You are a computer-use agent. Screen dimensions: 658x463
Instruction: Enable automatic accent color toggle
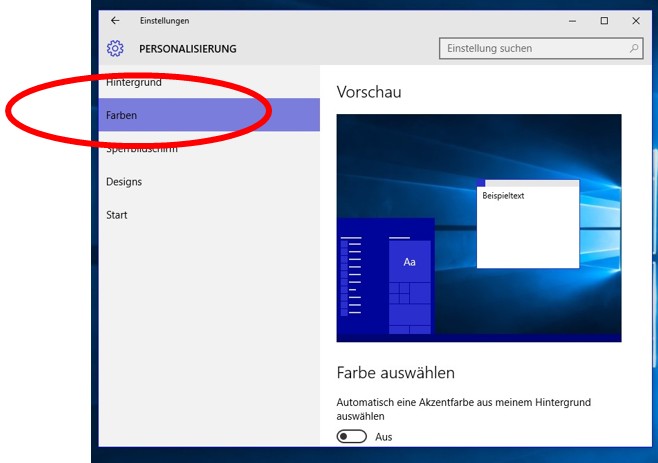[352, 437]
